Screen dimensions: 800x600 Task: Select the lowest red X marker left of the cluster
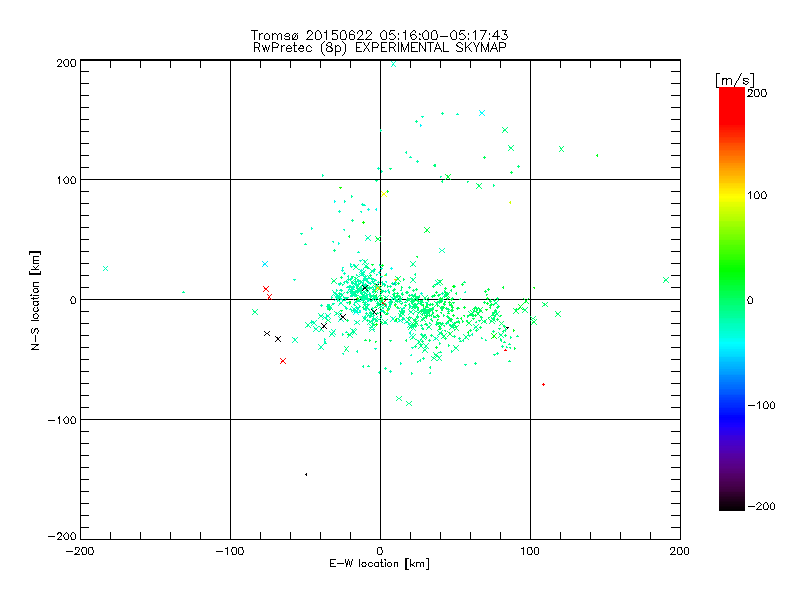coord(283,361)
